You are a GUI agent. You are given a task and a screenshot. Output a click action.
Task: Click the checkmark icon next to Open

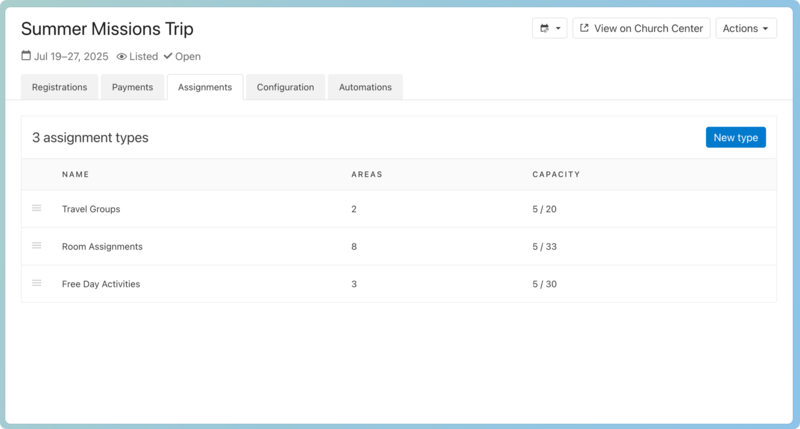(x=168, y=57)
